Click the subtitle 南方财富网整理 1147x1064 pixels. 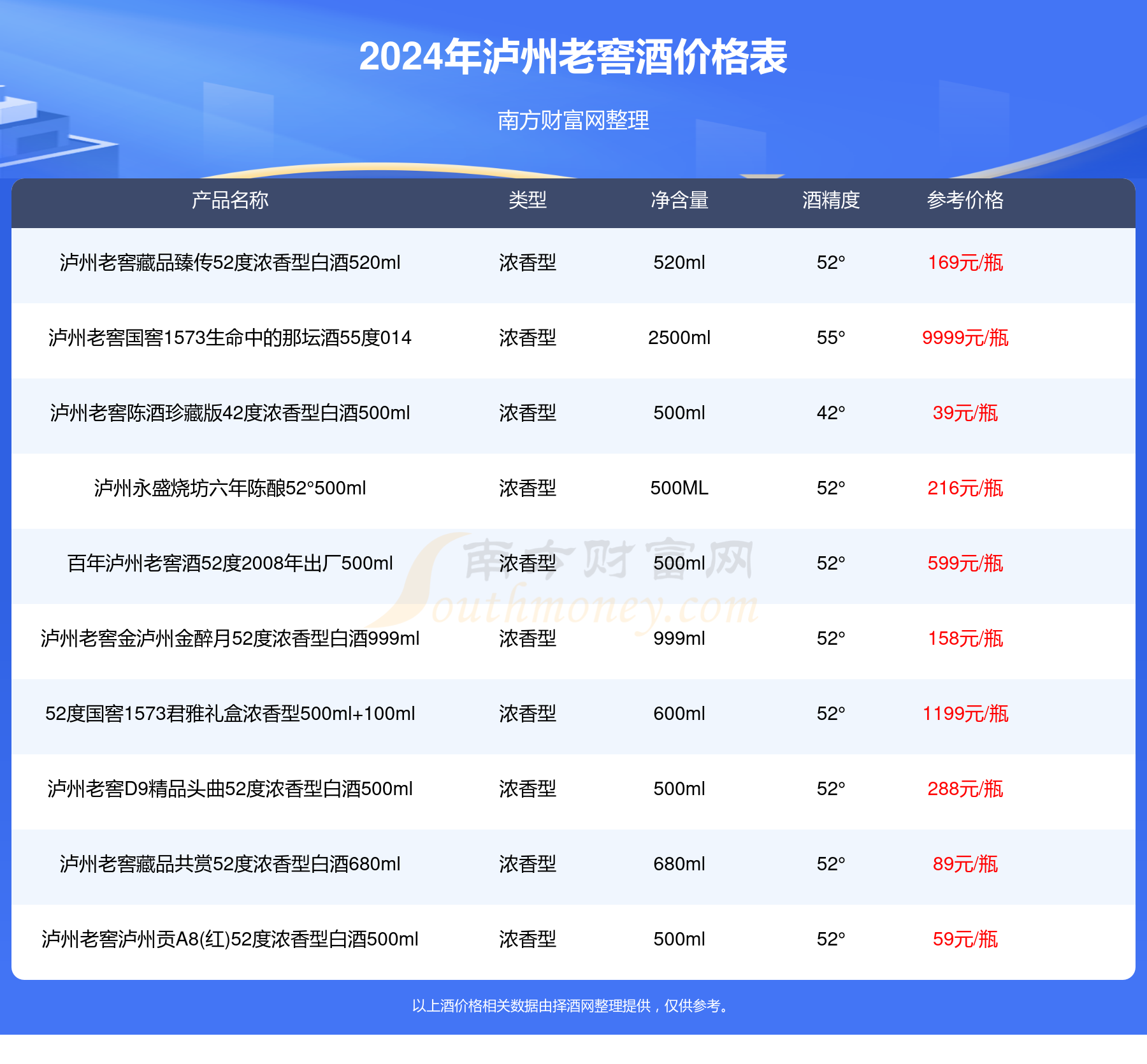(573, 120)
